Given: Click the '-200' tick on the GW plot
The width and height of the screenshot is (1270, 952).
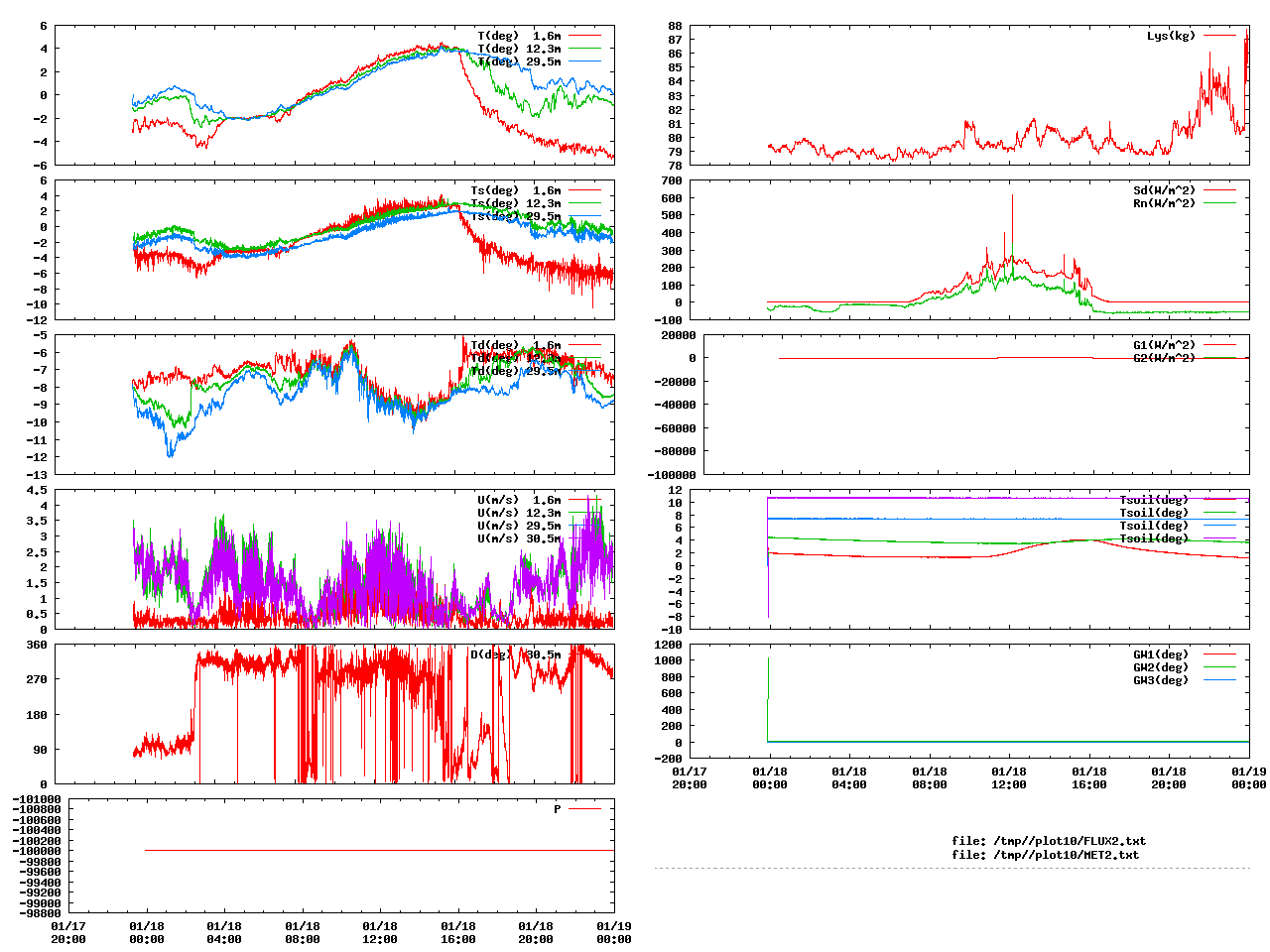Looking at the screenshot, I should tap(669, 759).
